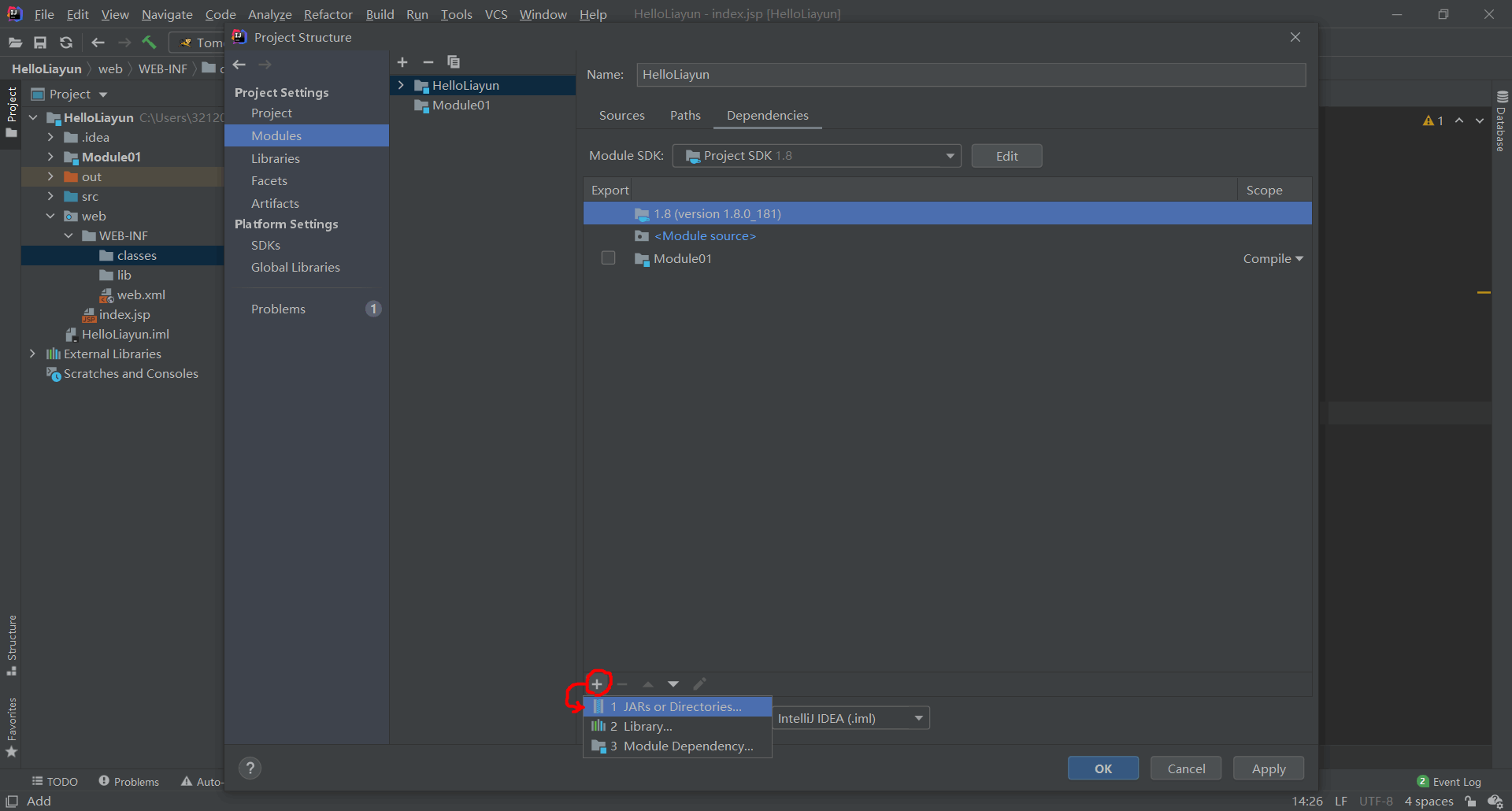Image resolution: width=1512 pixels, height=811 pixels.
Task: Remove module with the minus icon
Action: tap(428, 62)
